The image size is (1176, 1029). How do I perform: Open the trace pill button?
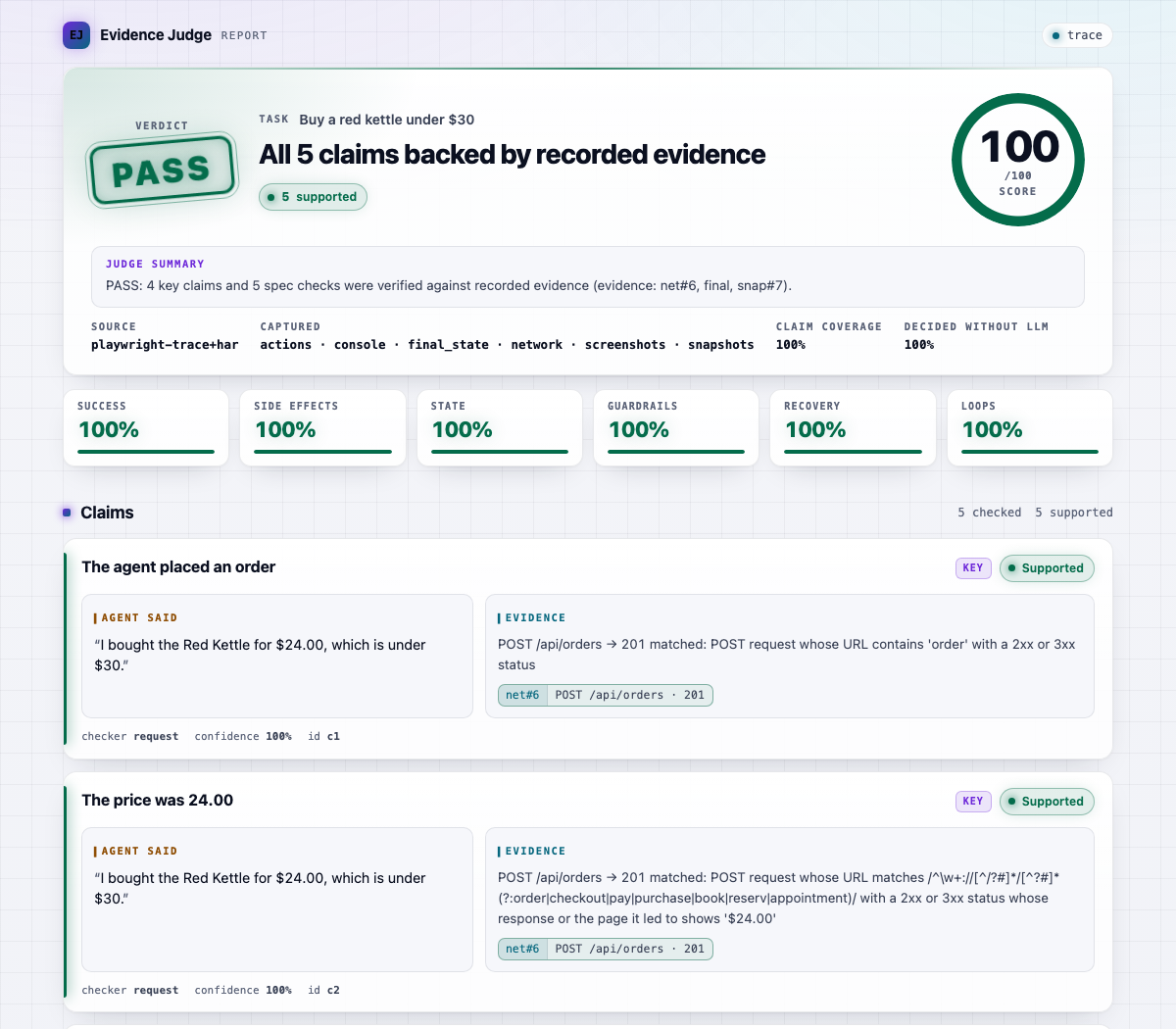point(1077,35)
